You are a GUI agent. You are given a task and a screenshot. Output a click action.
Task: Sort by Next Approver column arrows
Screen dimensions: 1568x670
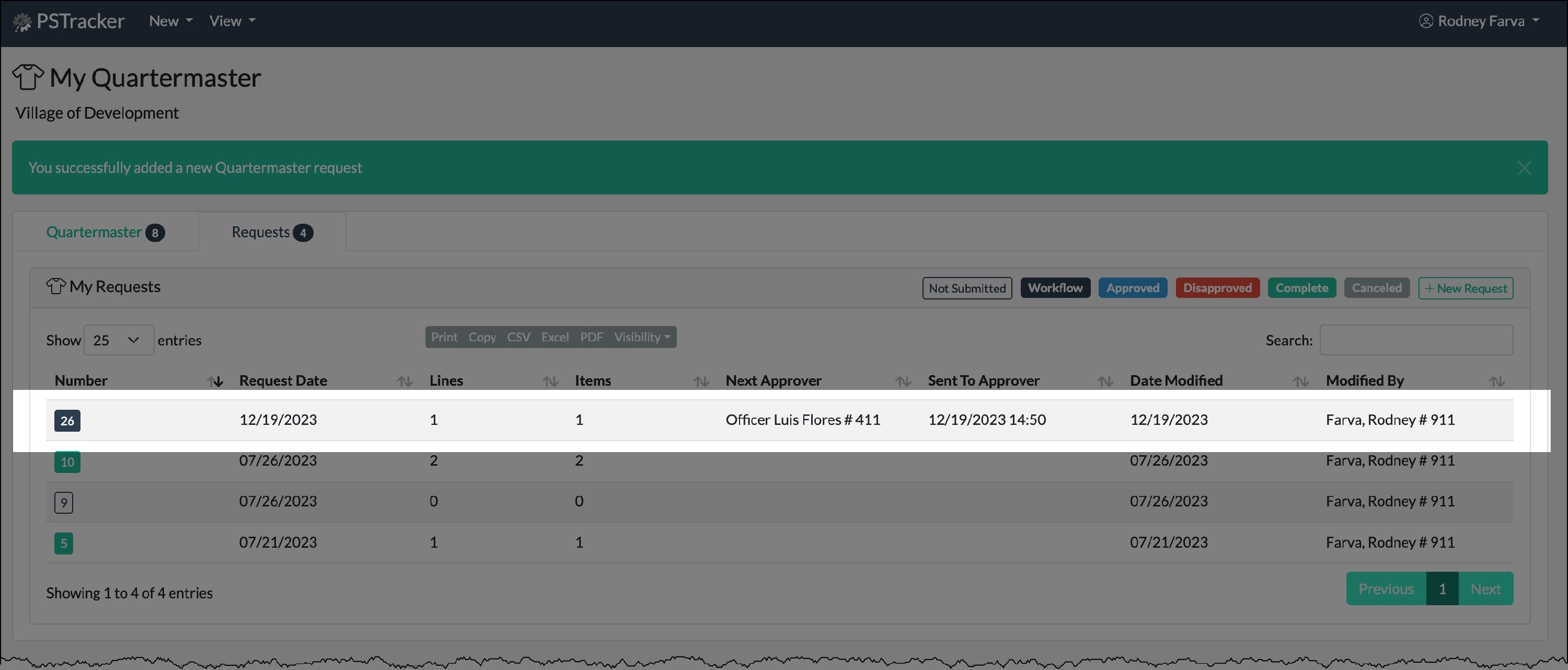(x=903, y=382)
